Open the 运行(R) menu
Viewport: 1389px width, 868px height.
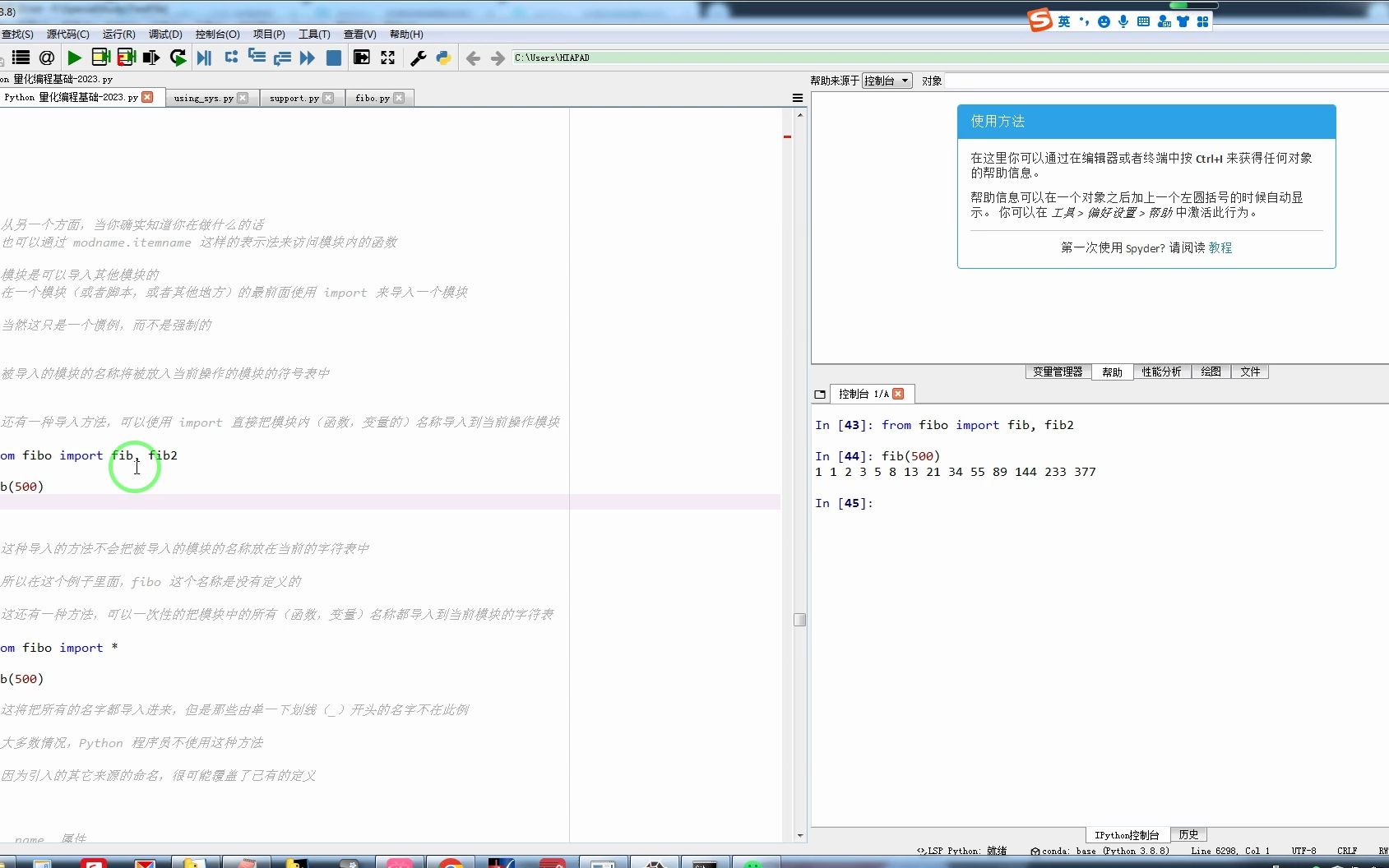[118, 35]
